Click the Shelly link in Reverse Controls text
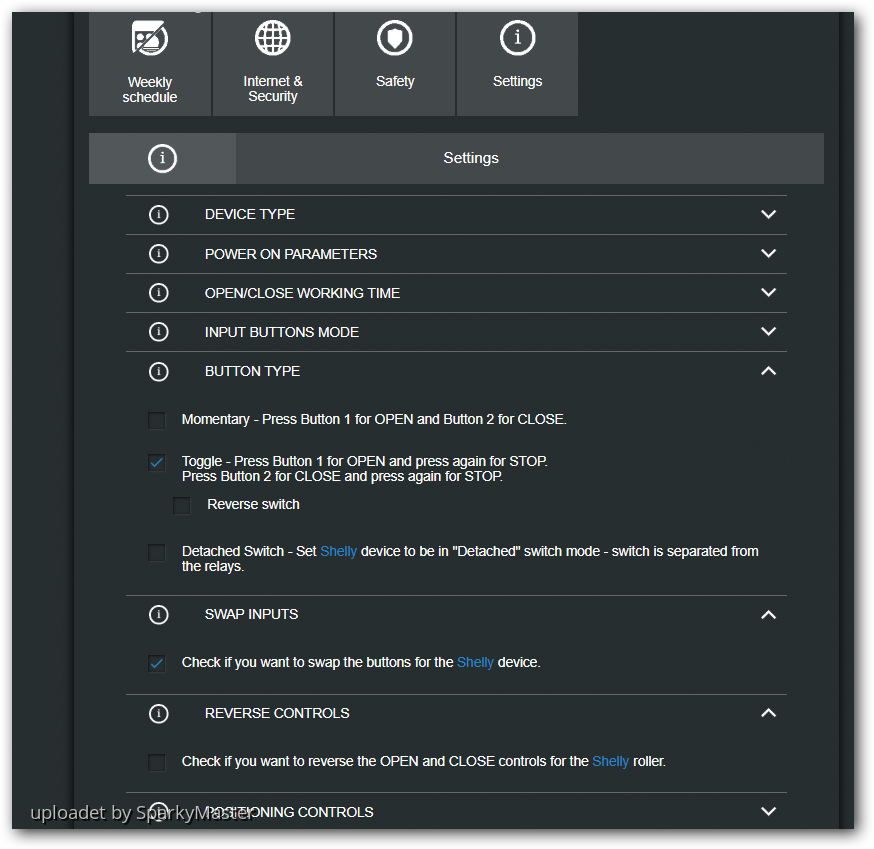 tap(610, 762)
